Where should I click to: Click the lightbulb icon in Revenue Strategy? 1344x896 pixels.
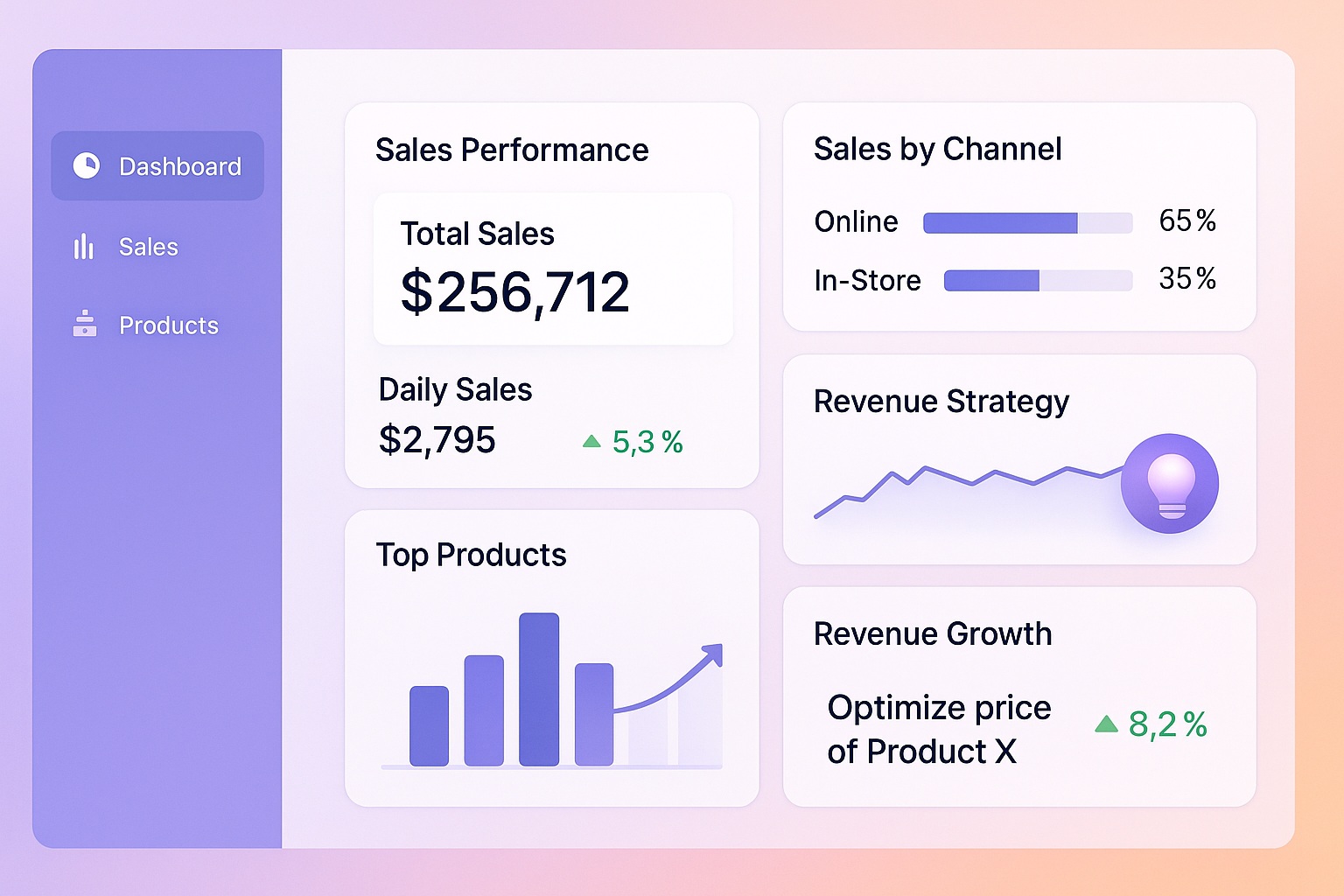(1170, 482)
